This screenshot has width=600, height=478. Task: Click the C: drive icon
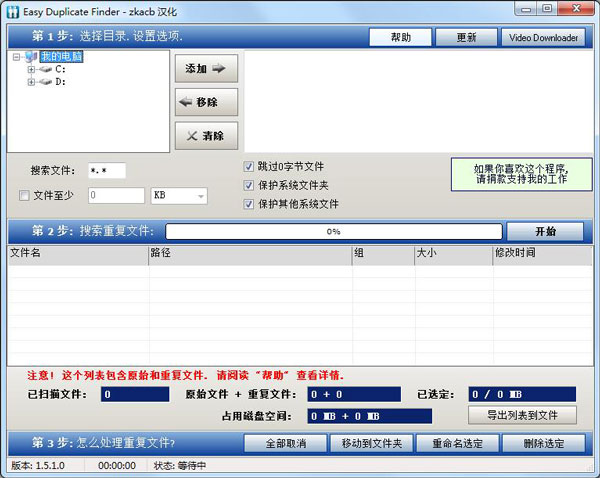(x=45, y=69)
